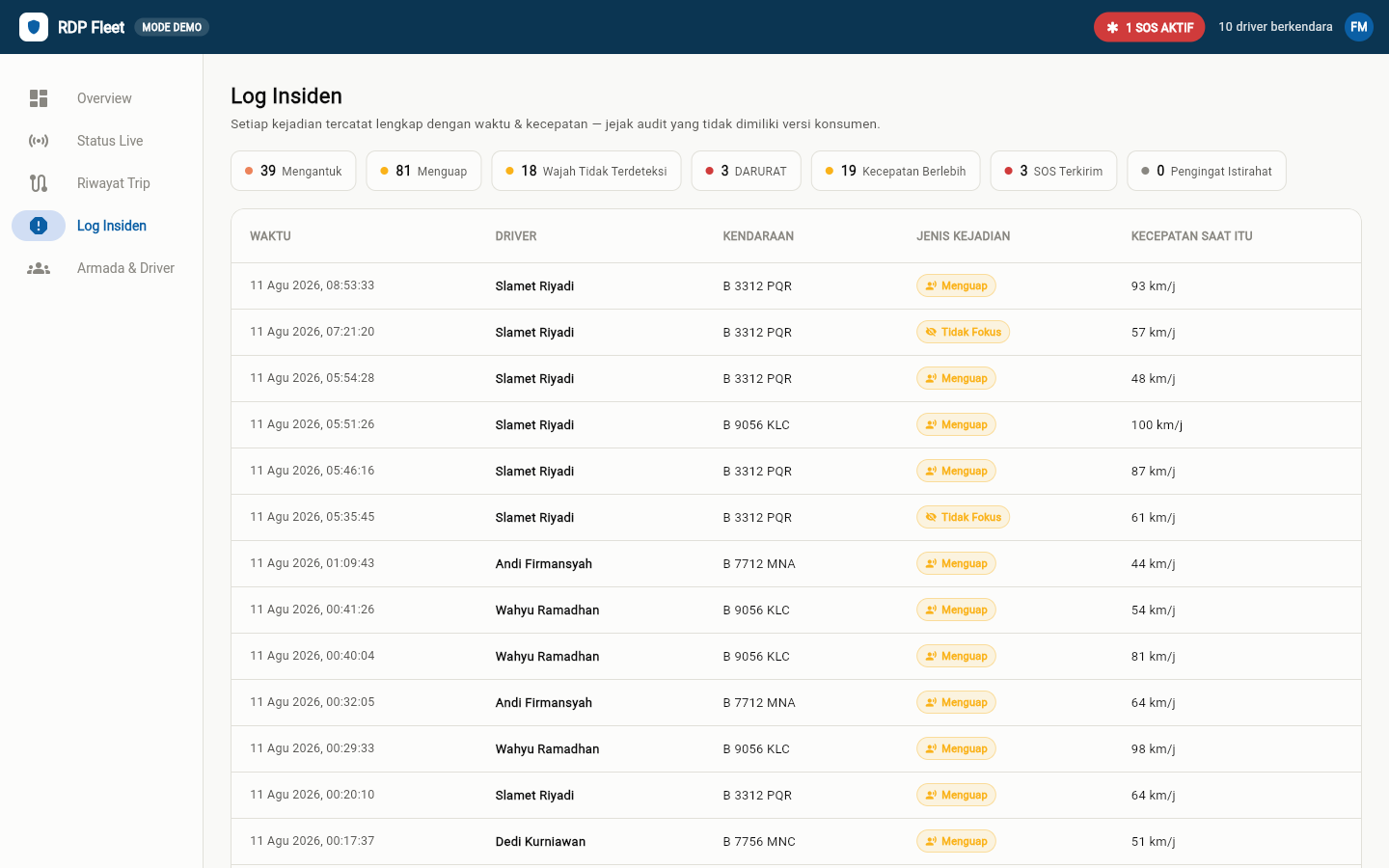Screen dimensions: 1389x868
Task: Click driver name Dedi Kurniawan
Action: coord(540,841)
